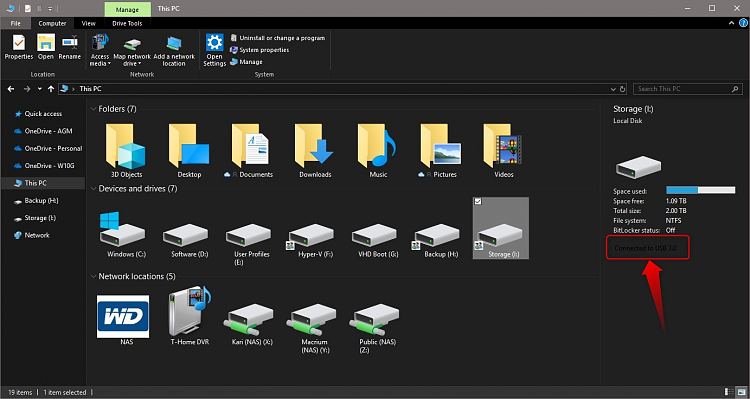Open Properties in the Computer ribbon

(19, 47)
